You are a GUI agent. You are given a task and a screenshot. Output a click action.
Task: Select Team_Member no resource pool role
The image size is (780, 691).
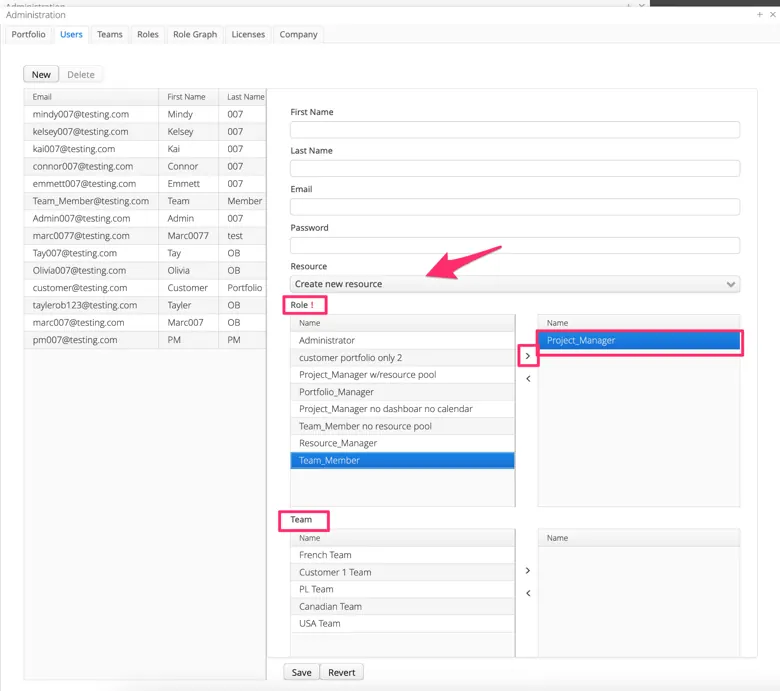point(402,426)
